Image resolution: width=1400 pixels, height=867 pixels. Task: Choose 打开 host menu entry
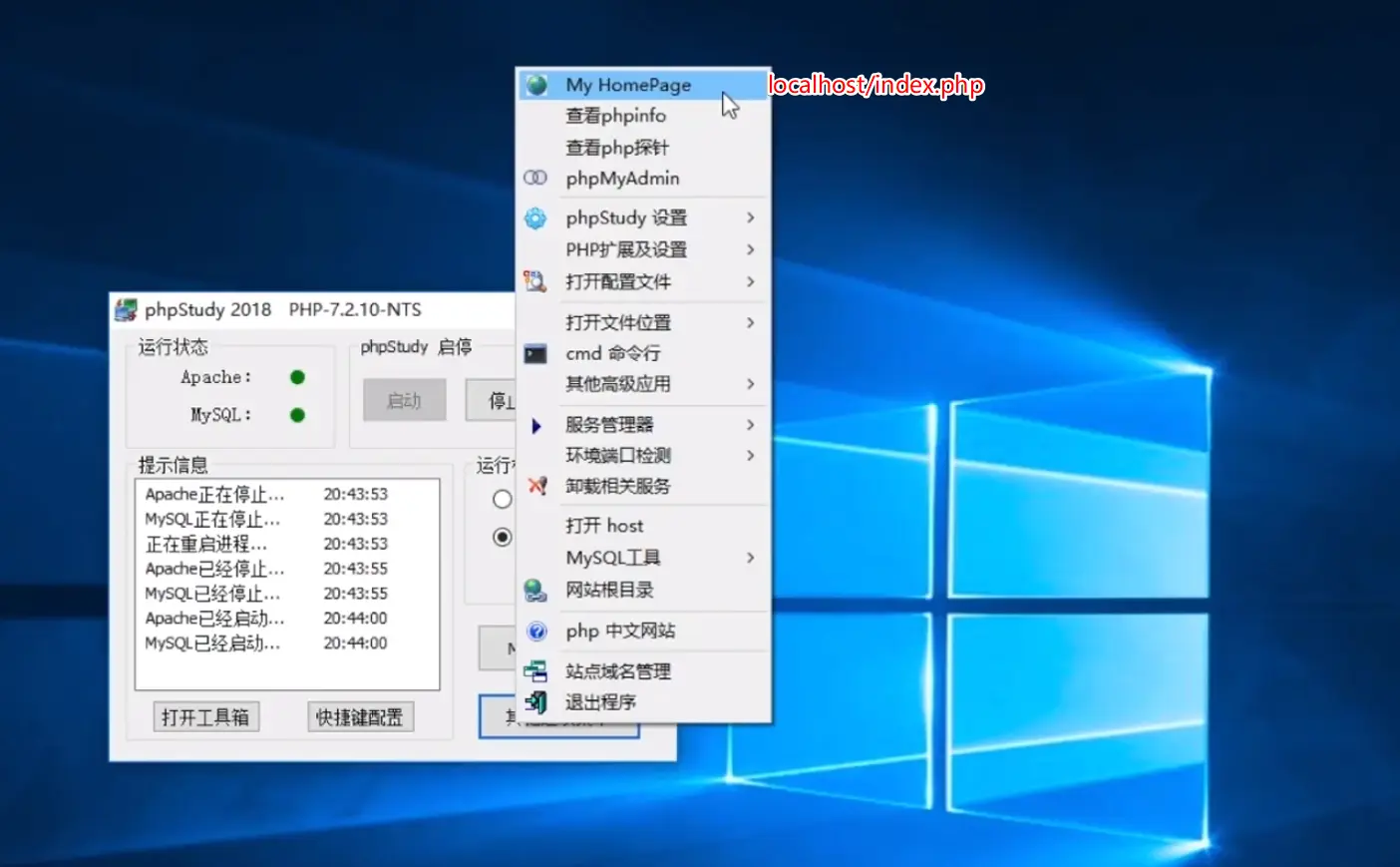(x=643, y=526)
